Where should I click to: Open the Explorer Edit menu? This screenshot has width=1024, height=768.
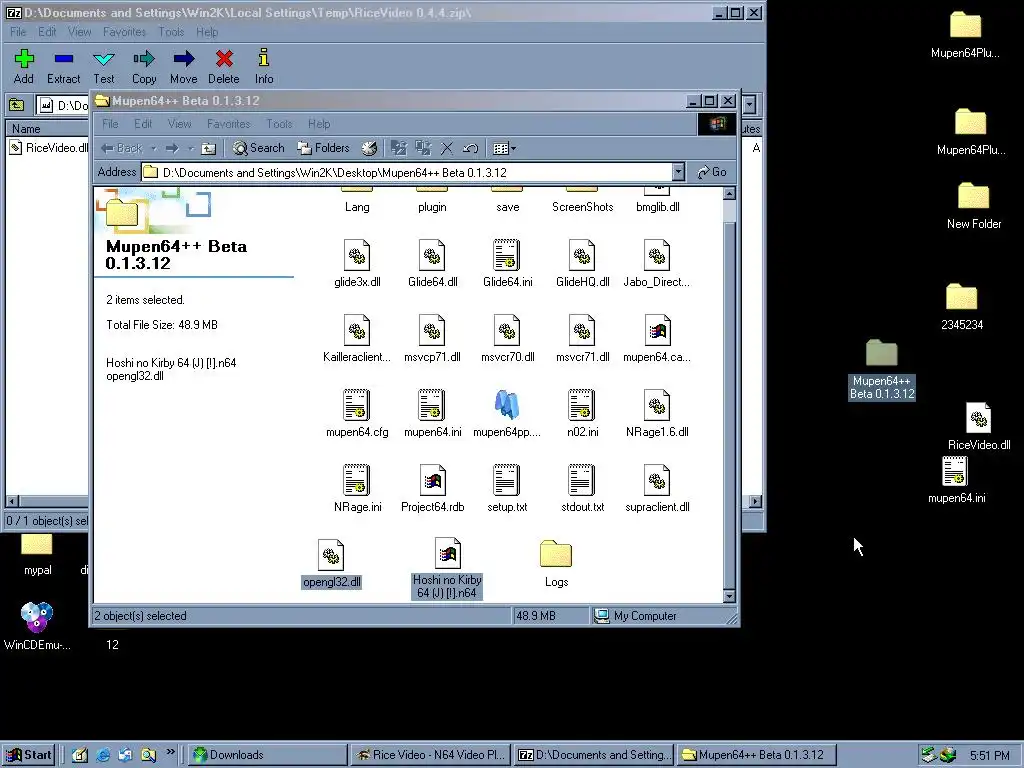click(x=142, y=123)
